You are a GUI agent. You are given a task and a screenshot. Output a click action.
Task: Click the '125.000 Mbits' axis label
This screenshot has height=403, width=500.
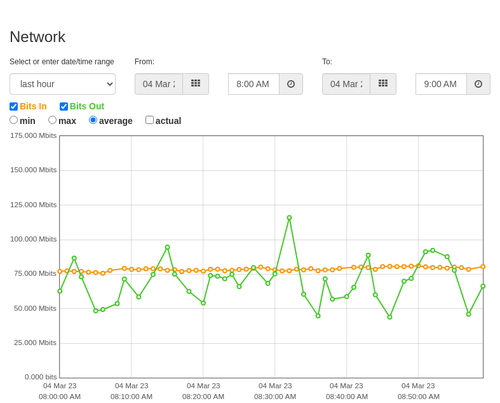pos(33,205)
